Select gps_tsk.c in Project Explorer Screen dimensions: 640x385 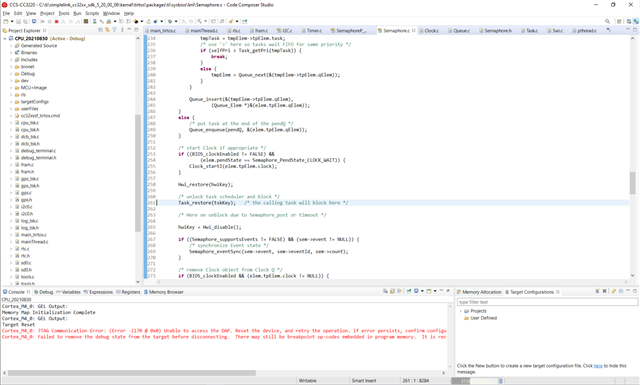coord(30,179)
